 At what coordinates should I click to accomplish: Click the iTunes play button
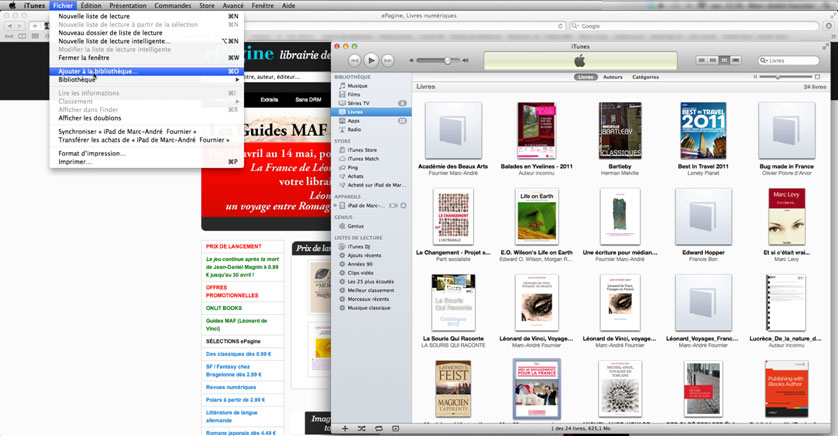371,60
